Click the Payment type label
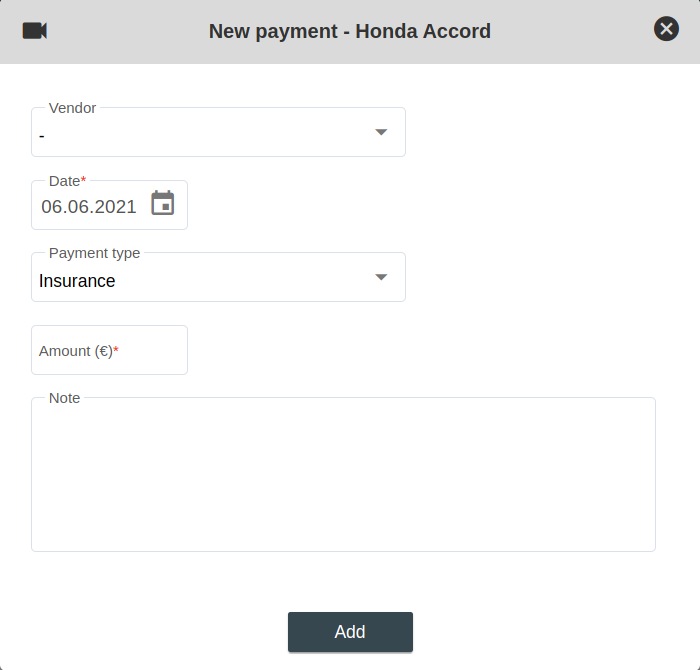700x670 pixels. (94, 253)
